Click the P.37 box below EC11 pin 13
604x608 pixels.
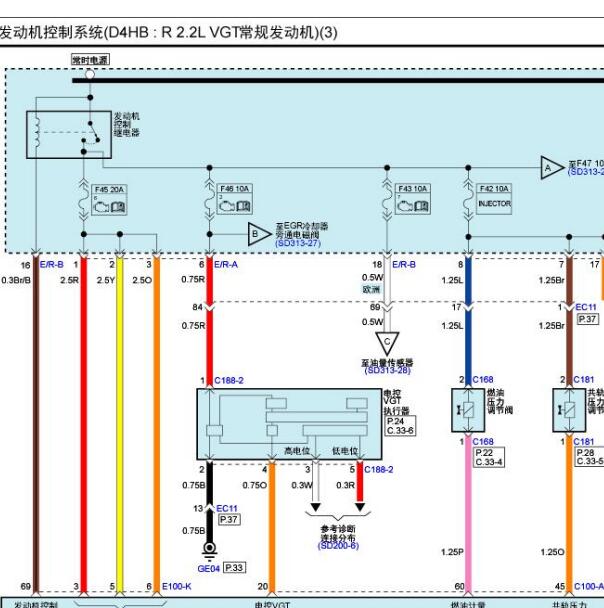coord(229,520)
